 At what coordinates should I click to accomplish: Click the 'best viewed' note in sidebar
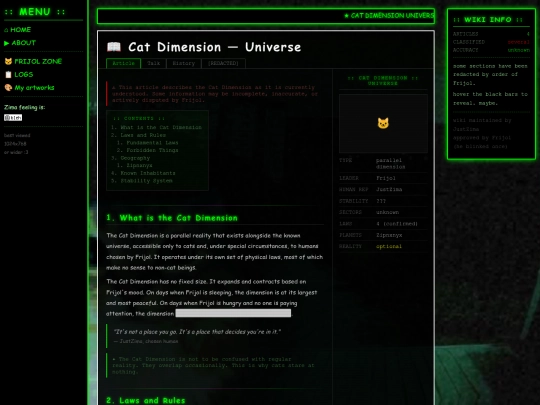coord(17,135)
